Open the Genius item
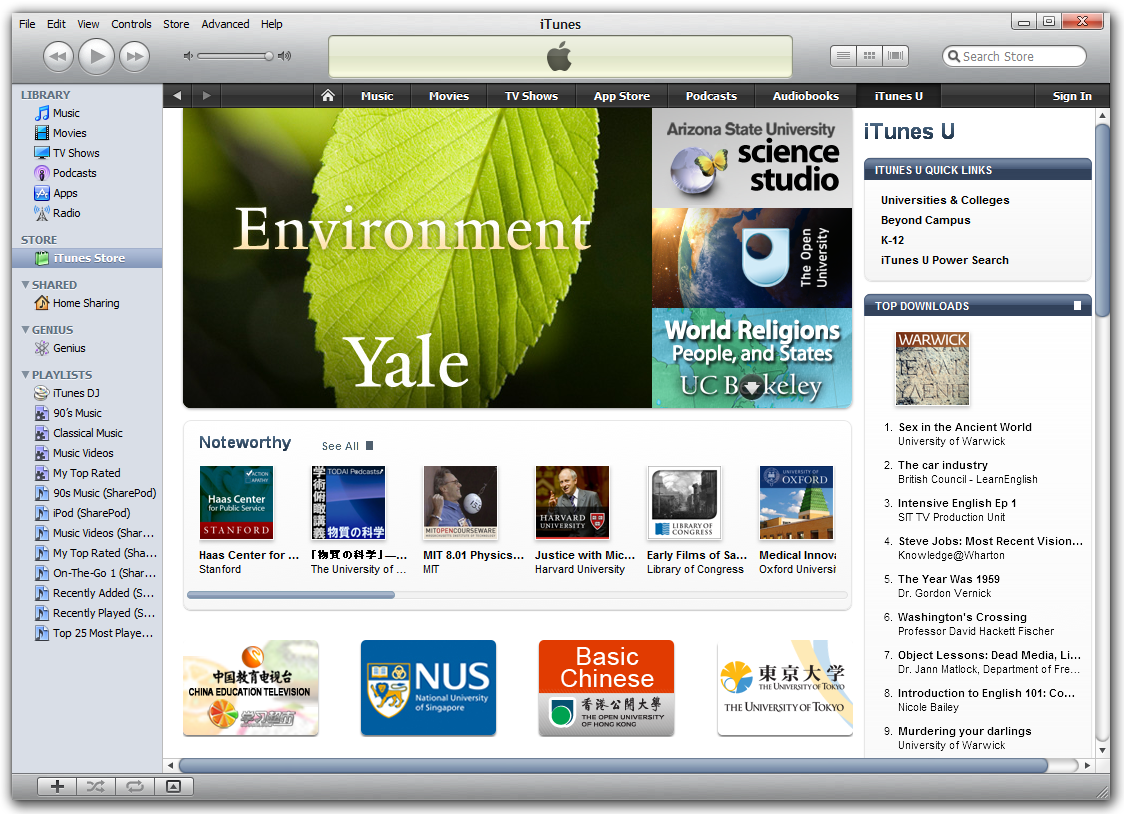The height and width of the screenshot is (814, 1124). pos(69,348)
